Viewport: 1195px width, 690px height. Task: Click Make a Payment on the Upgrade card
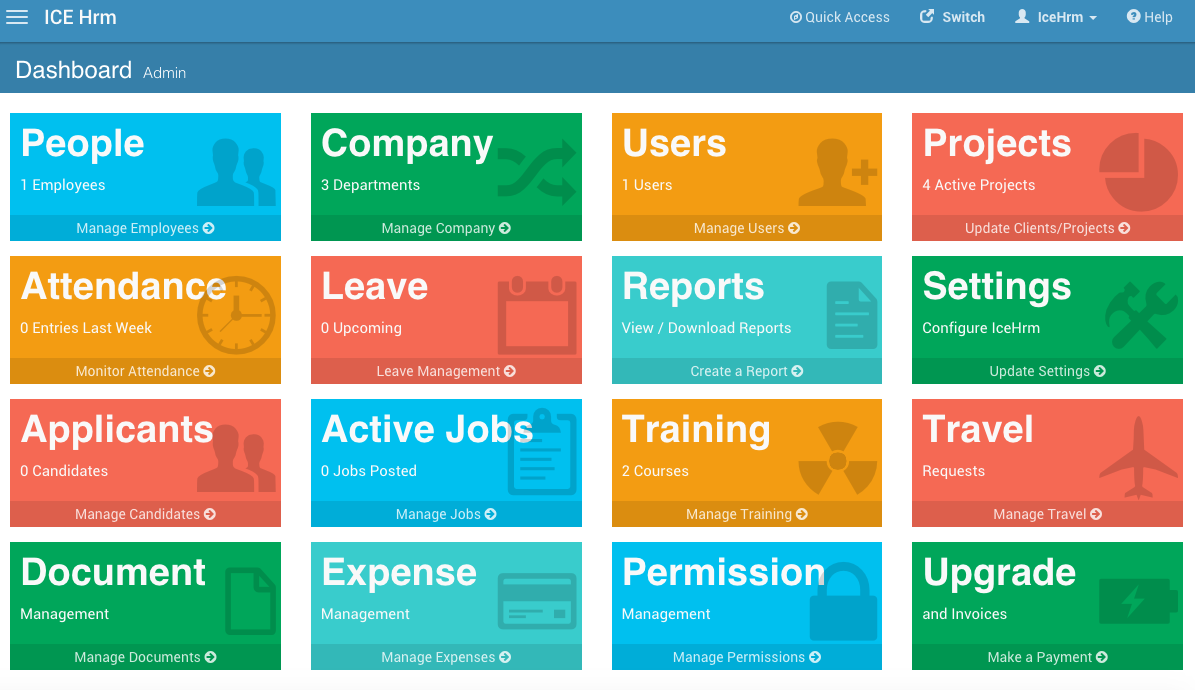point(1047,657)
